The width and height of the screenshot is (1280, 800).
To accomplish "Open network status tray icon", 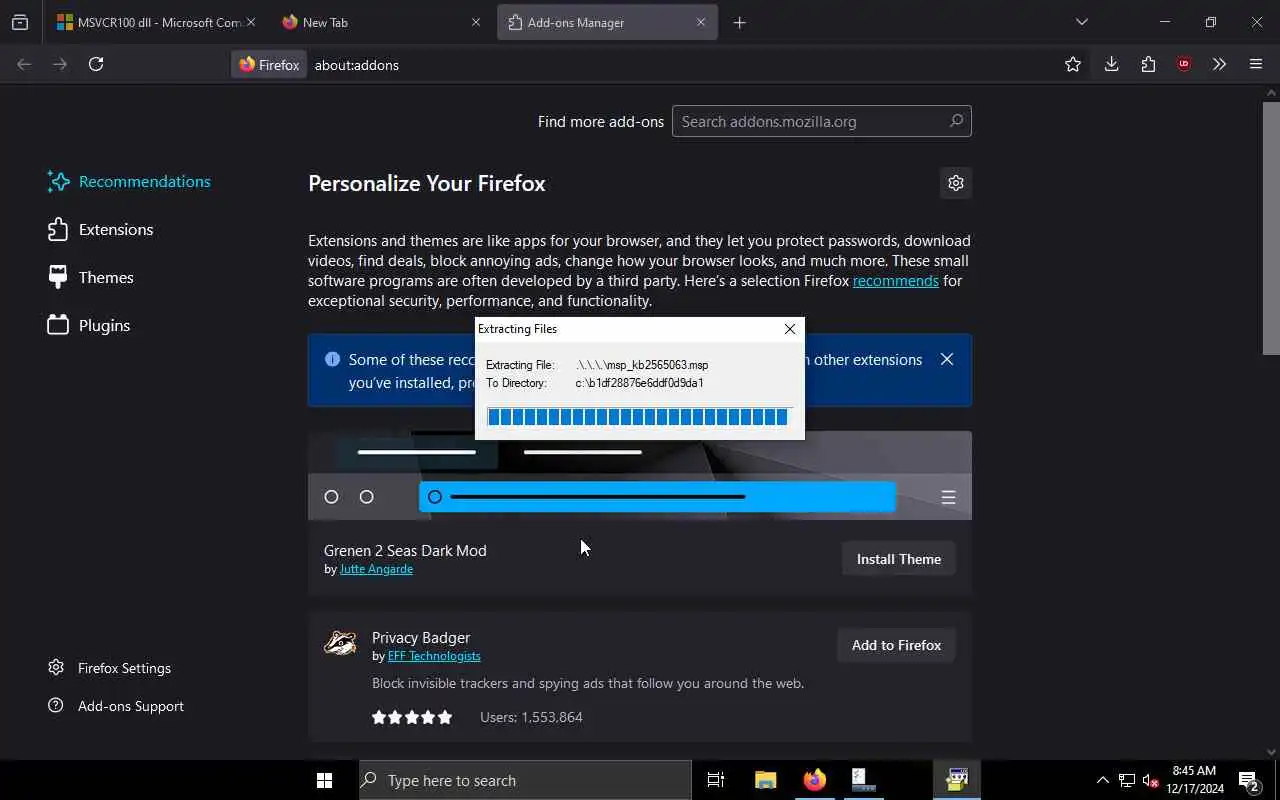I will (1126, 780).
